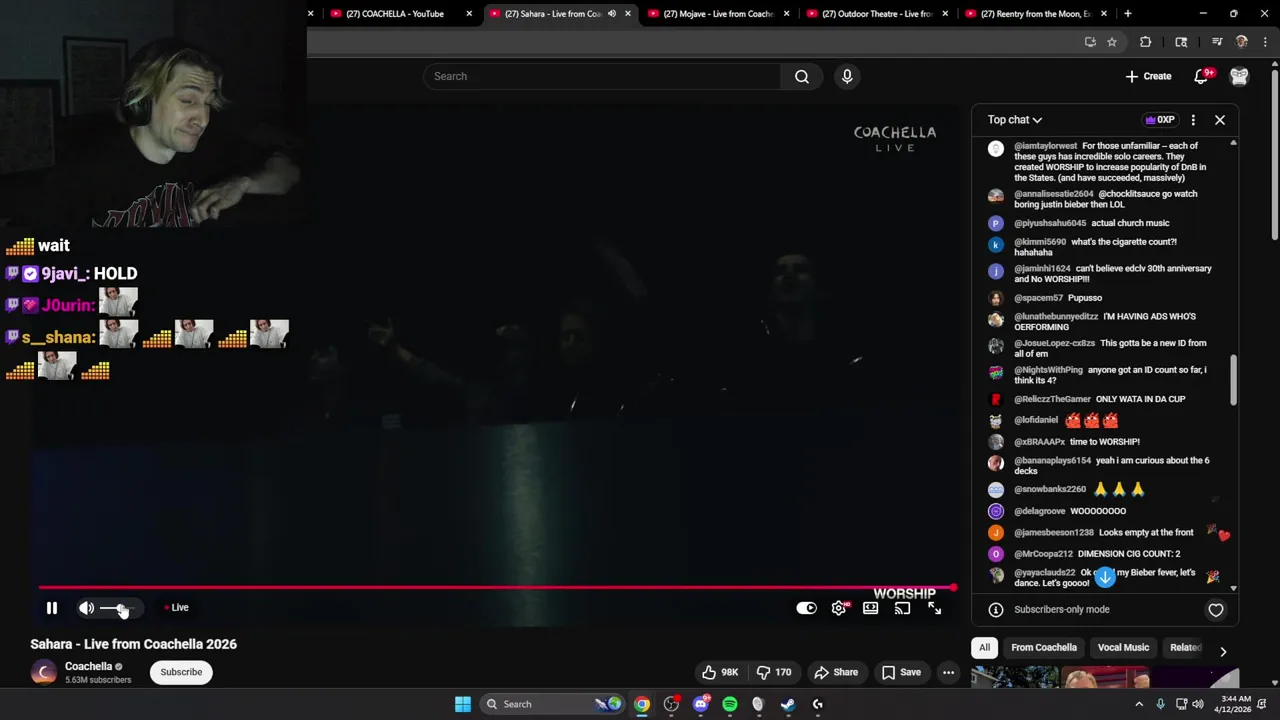Screen dimensions: 1280x720
Task: Open the YouTube account avatar menu
Action: pos(1239,76)
